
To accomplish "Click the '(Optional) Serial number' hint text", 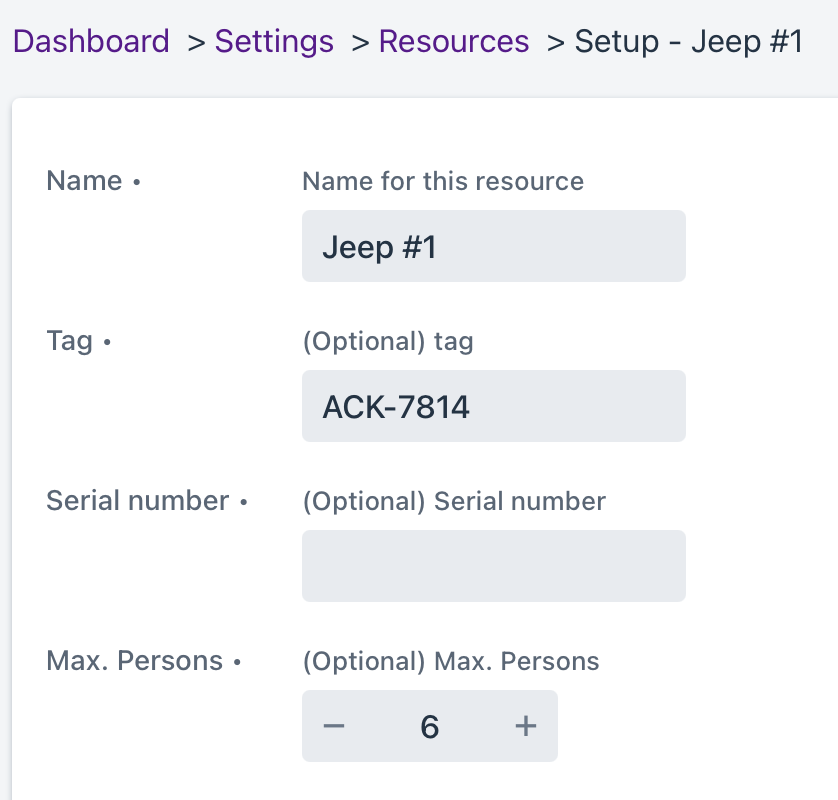I will click(x=454, y=501).
